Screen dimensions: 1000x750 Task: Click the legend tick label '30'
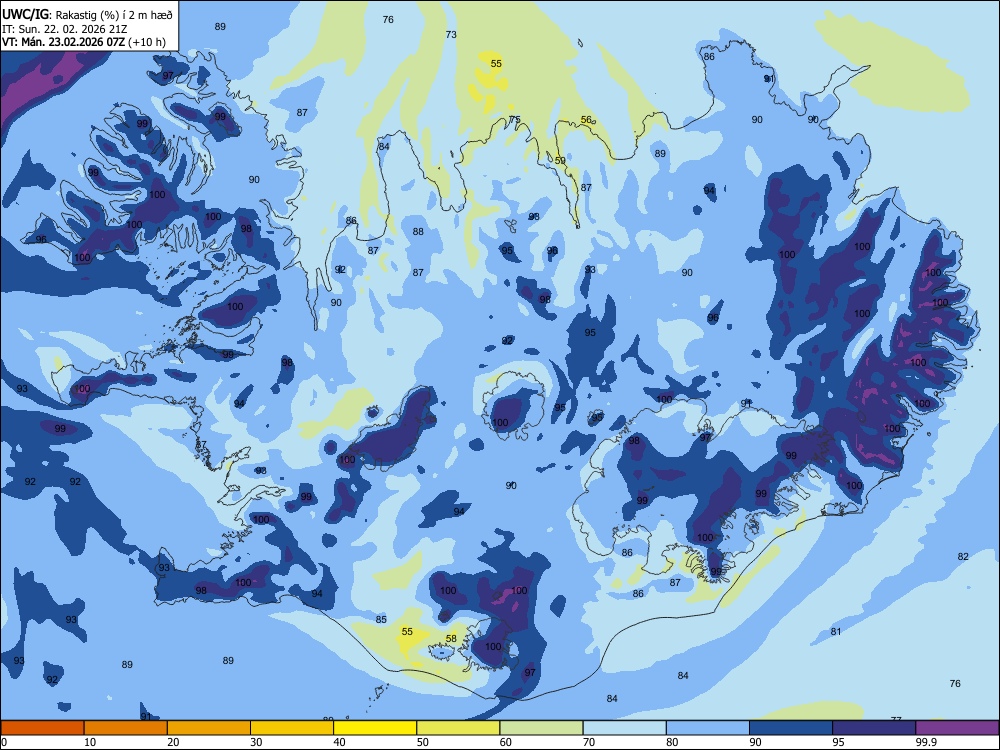pos(256,742)
